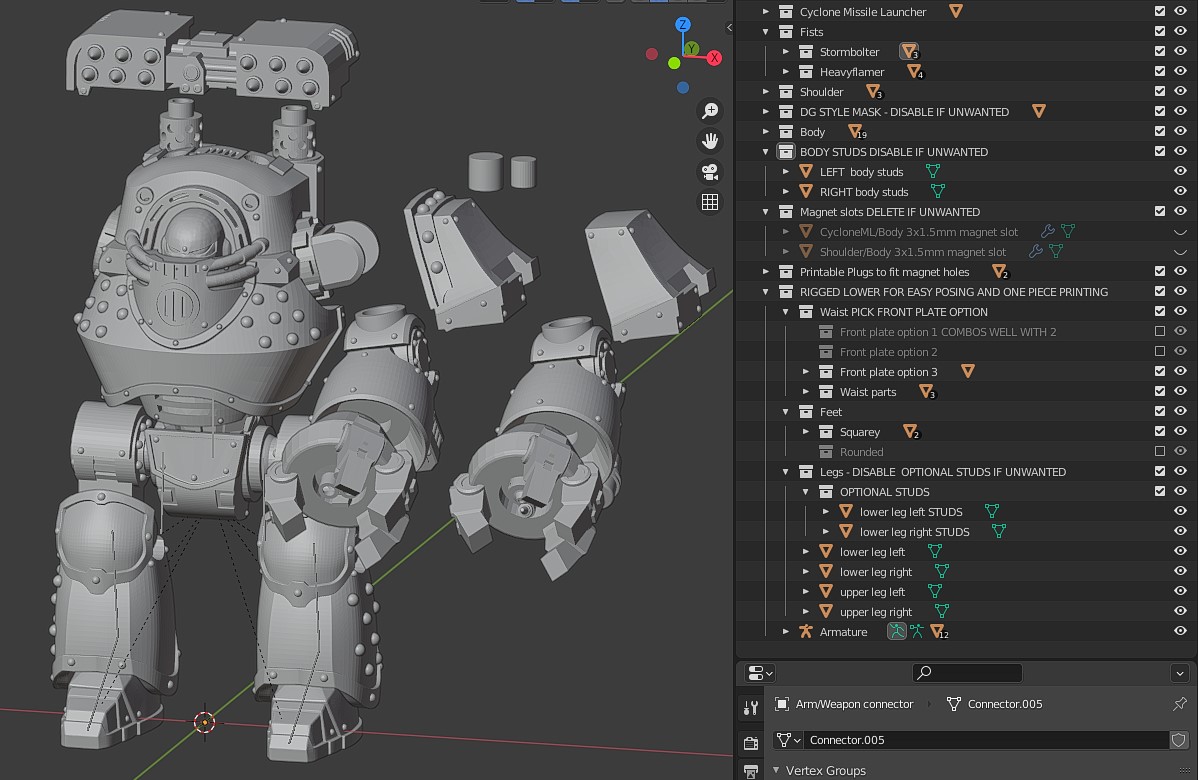
Task: Open the editor type selector in the properties header
Action: pyautogui.click(x=758, y=672)
